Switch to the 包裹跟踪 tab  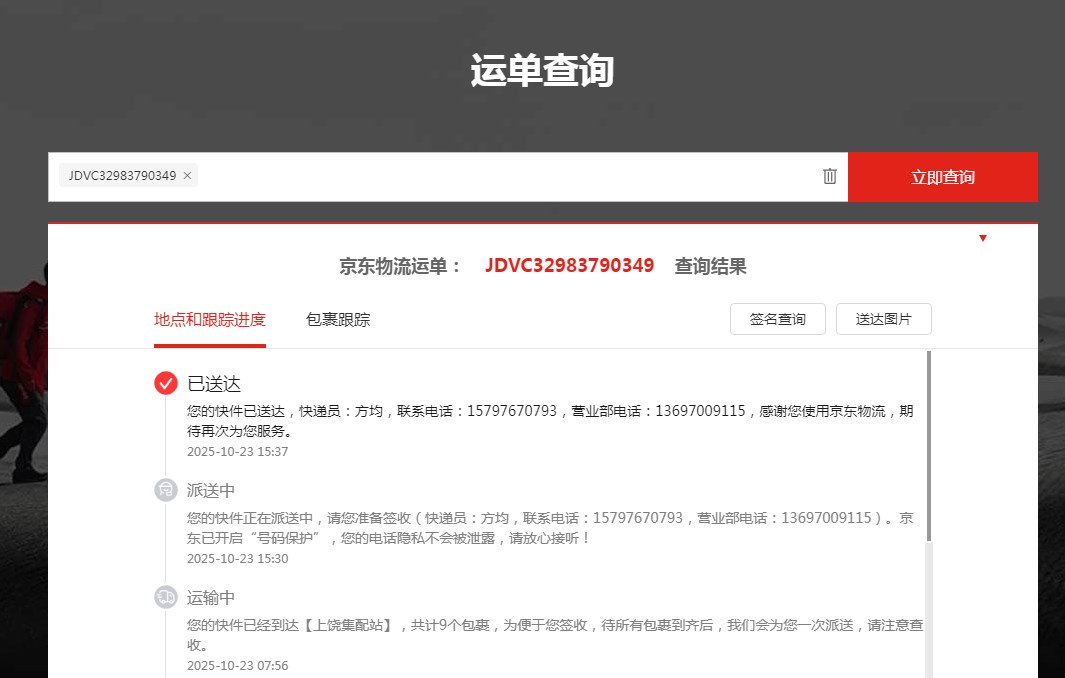pyautogui.click(x=338, y=320)
